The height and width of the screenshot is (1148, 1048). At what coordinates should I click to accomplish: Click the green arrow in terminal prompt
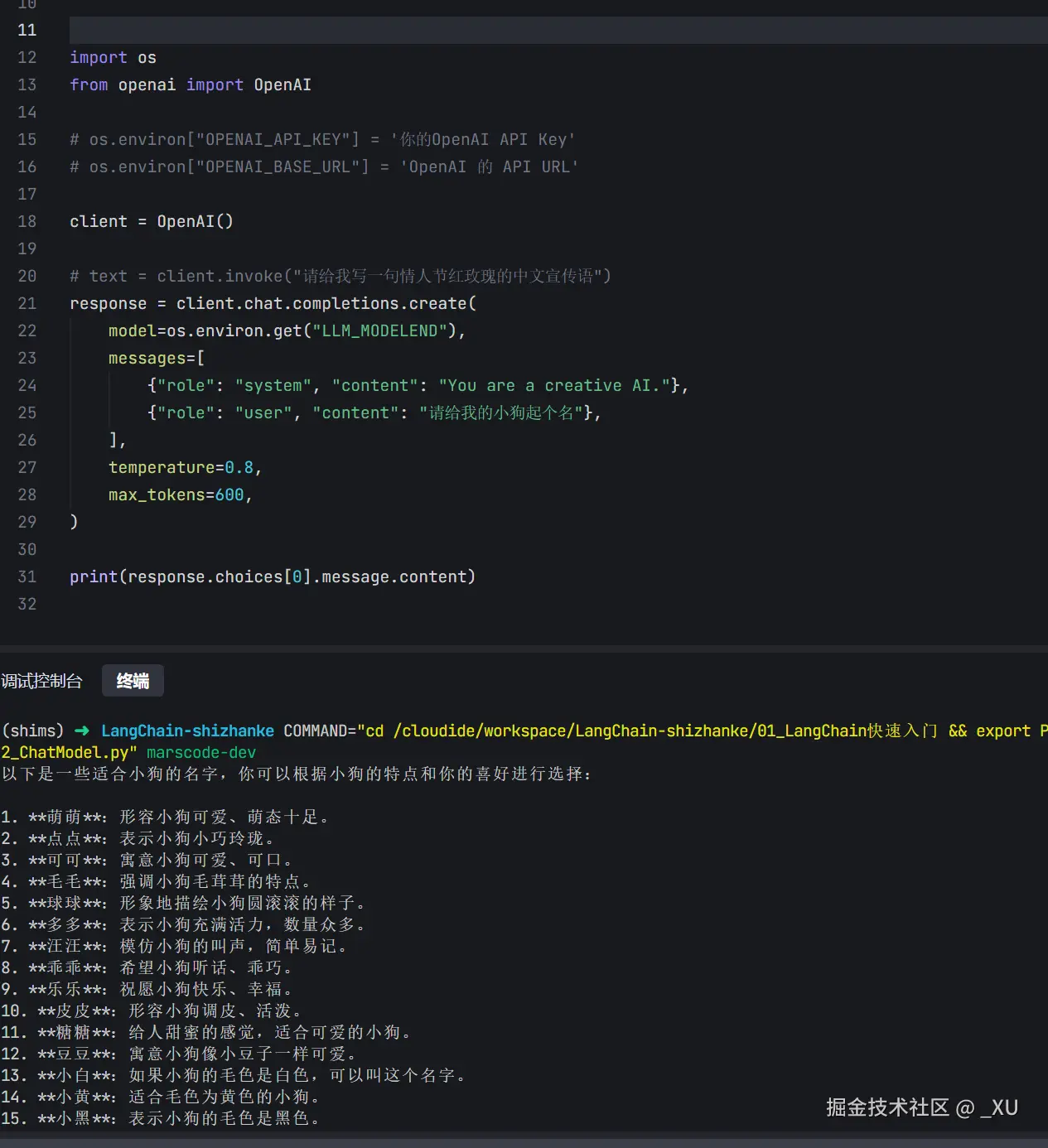pos(82,731)
